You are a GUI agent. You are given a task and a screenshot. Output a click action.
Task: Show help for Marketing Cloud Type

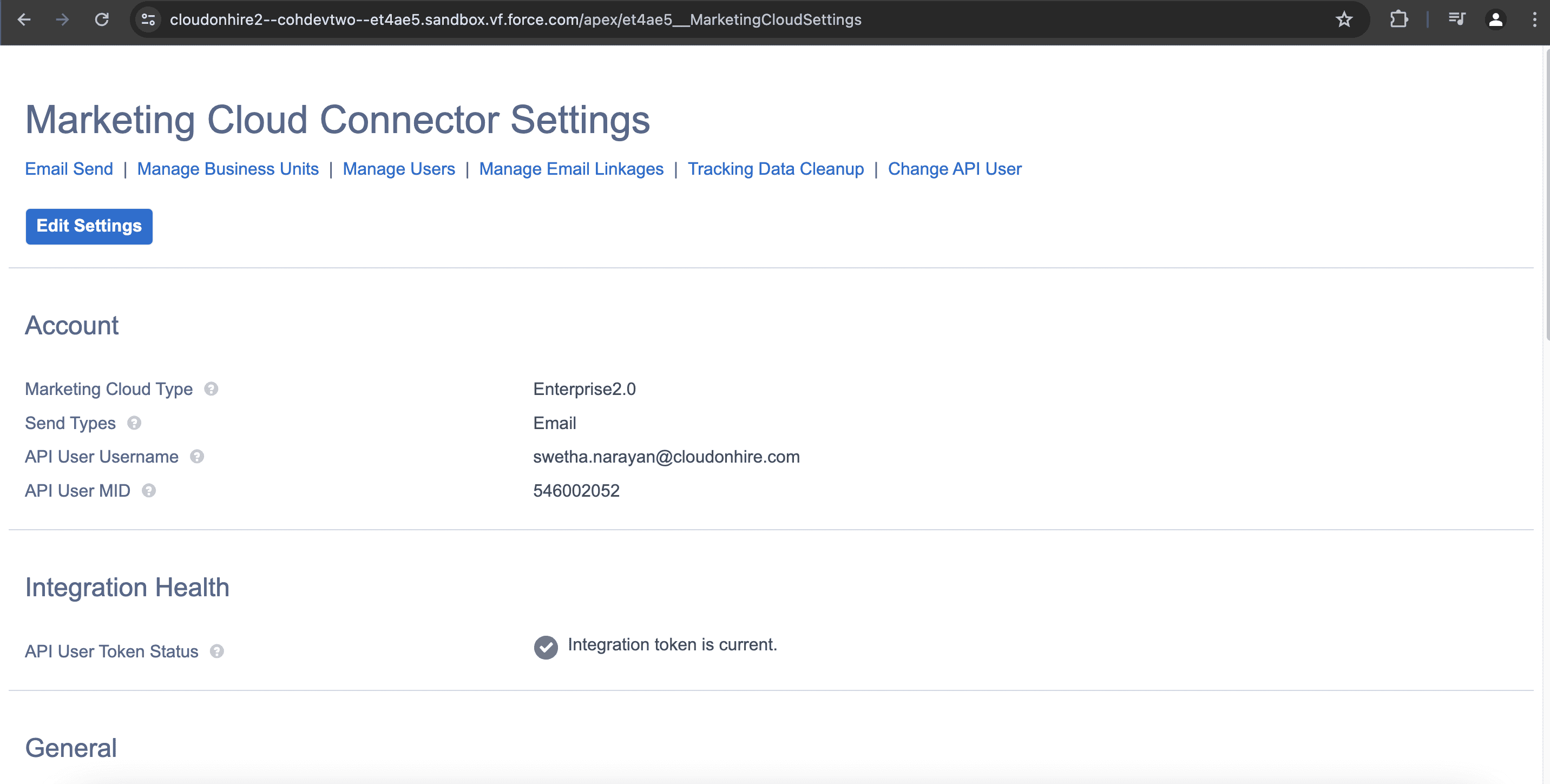211,389
